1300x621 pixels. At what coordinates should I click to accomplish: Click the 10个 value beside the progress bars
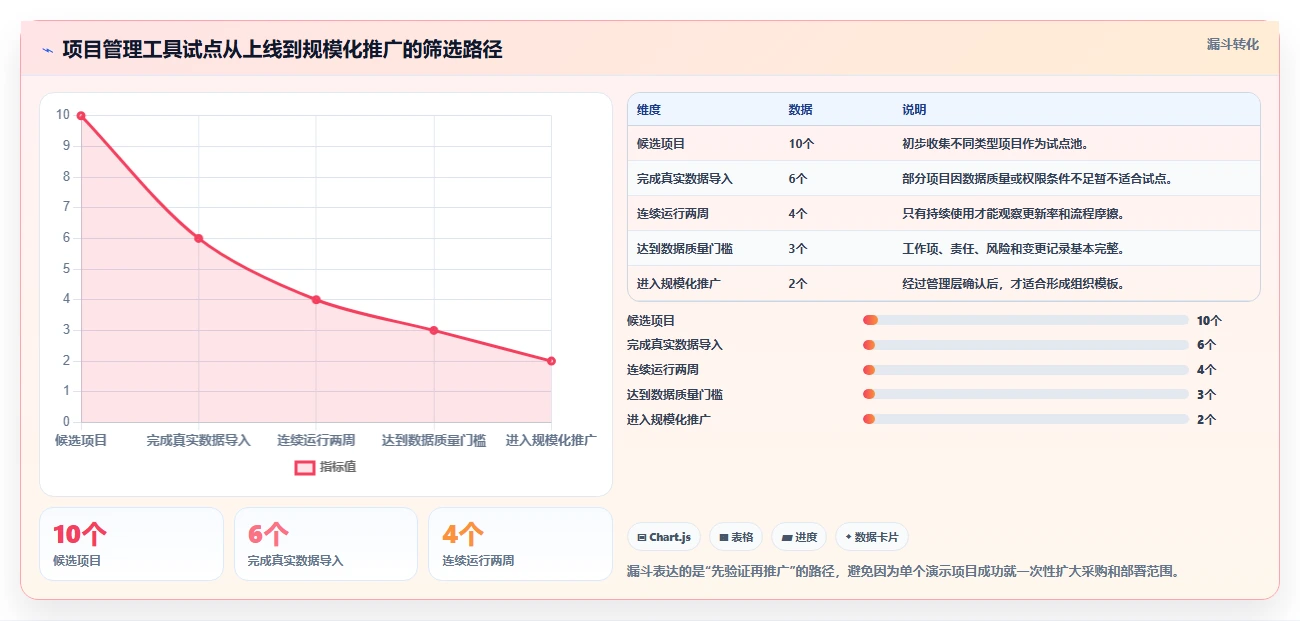point(1209,321)
